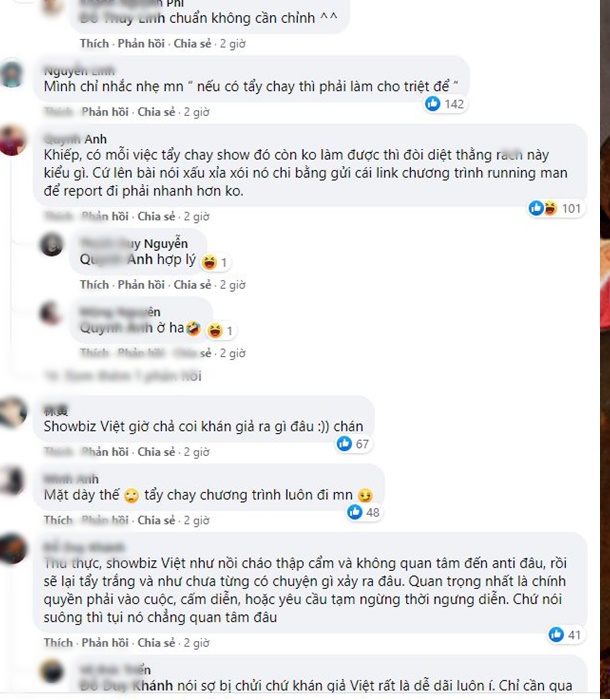Click the haha emoji on 'hợp lý' reply

point(209,262)
